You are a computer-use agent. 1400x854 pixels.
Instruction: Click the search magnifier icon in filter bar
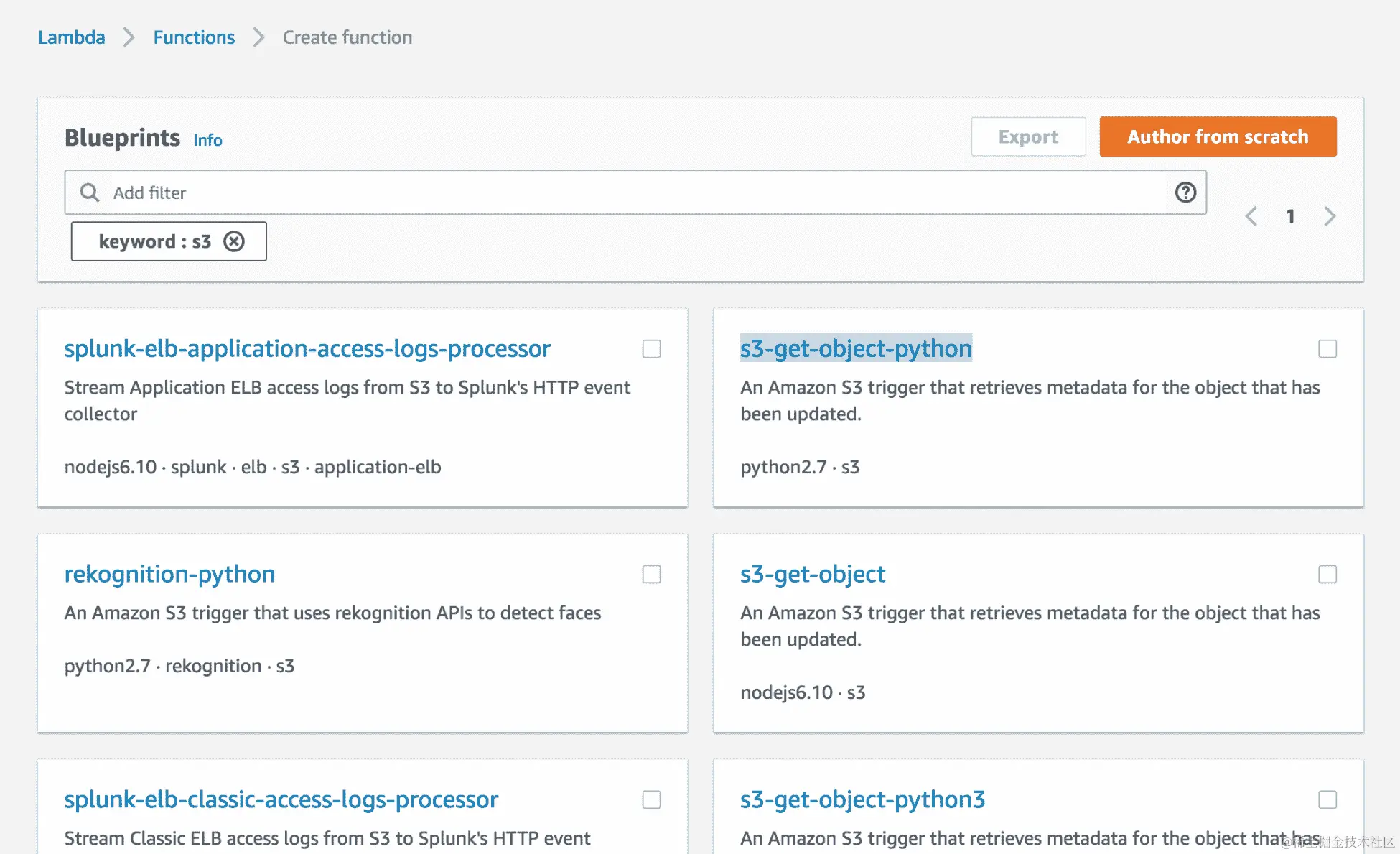pyautogui.click(x=90, y=192)
